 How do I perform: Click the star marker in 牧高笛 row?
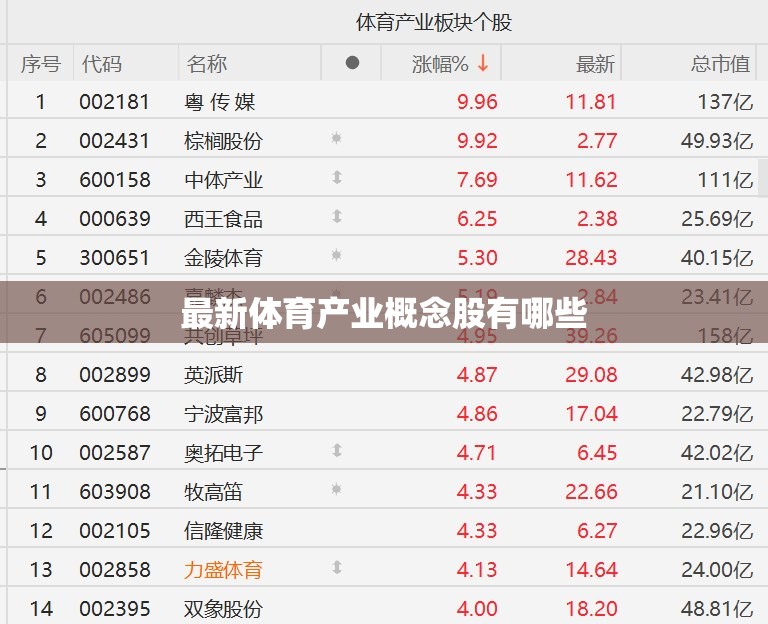(x=336, y=489)
